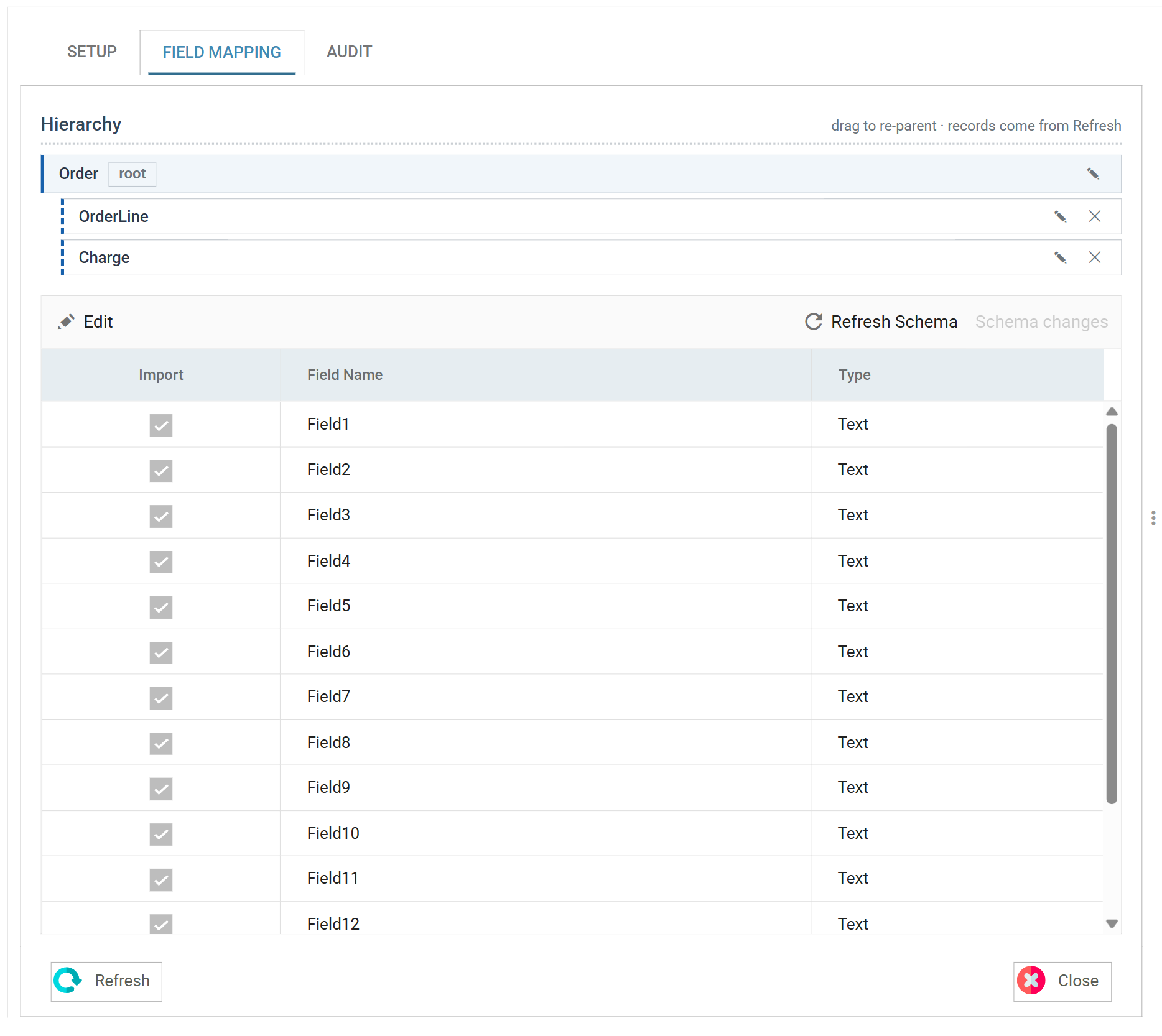Screen dimensions: 1162x1036
Task: Click the scrollbar up arrow
Action: coord(1112,412)
